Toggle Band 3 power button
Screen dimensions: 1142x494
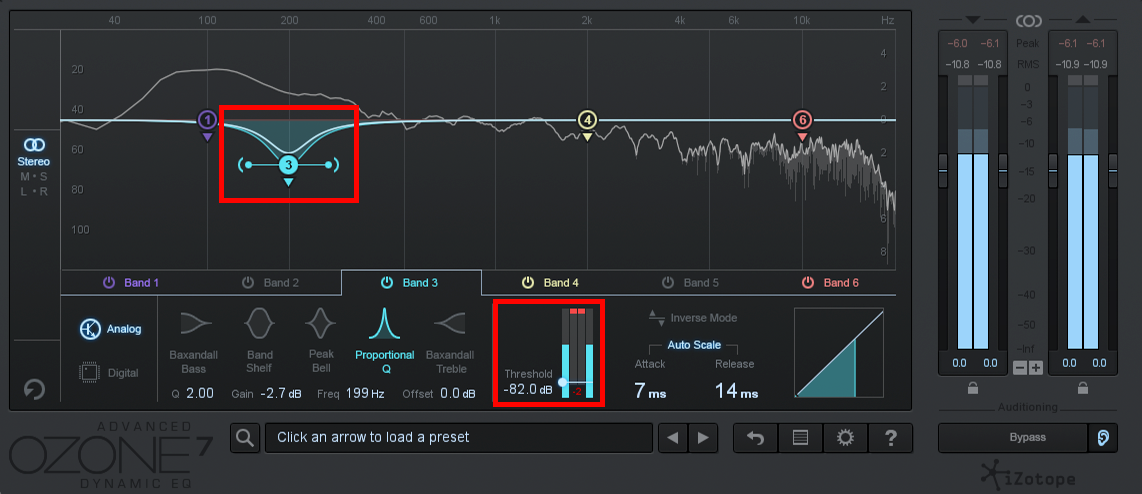click(x=387, y=283)
